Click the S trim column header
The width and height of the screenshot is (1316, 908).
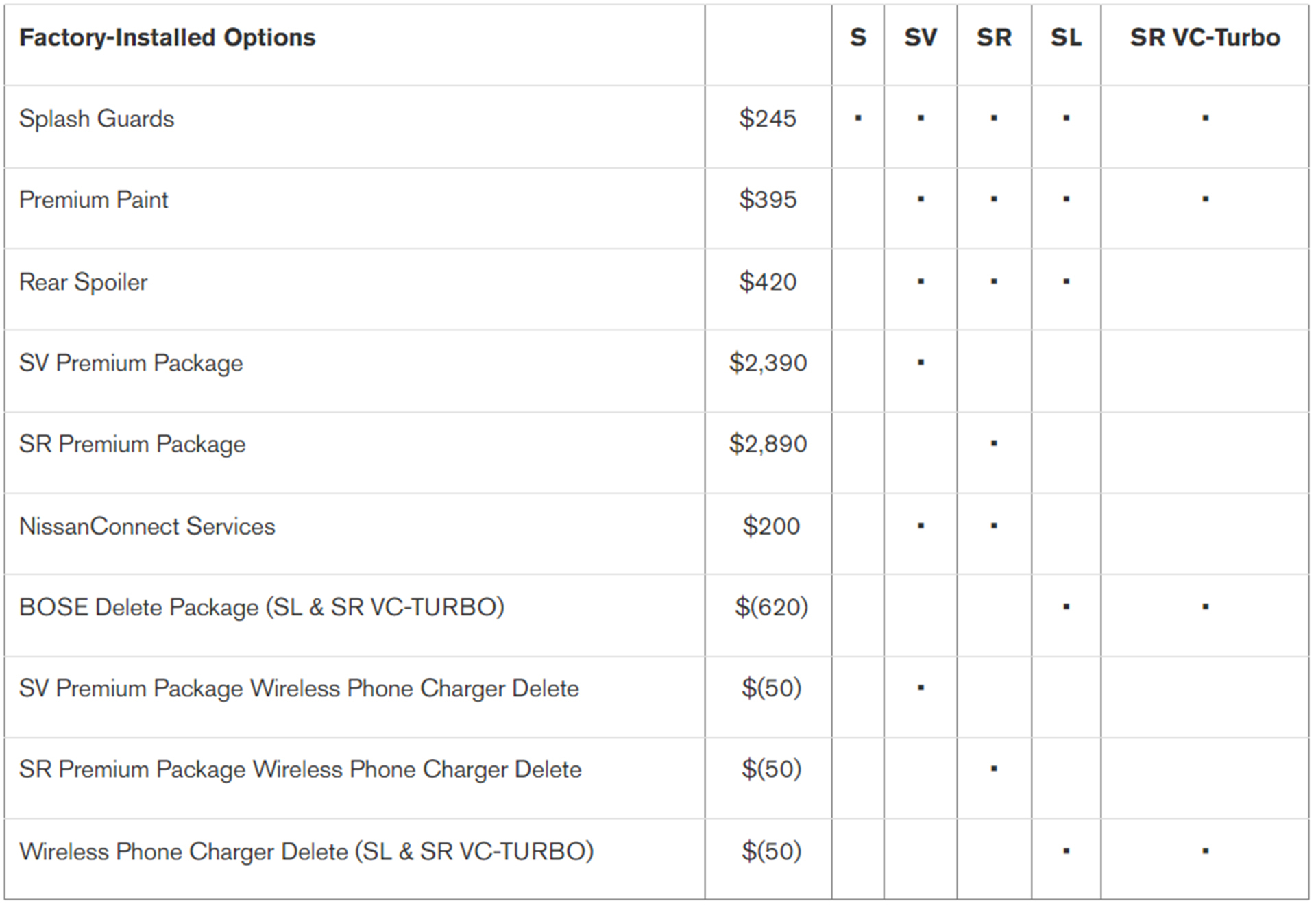pos(857,38)
